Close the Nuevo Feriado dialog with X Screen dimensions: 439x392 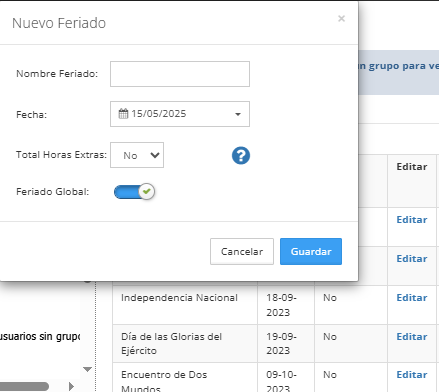(x=341, y=18)
